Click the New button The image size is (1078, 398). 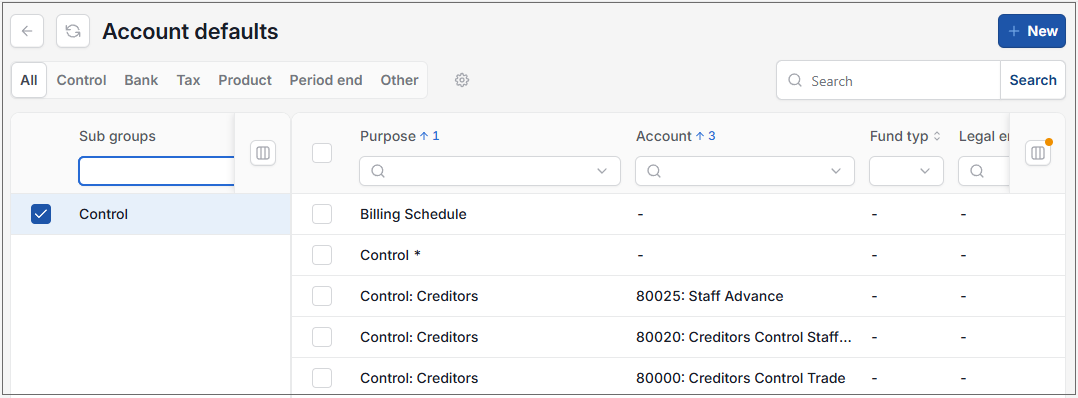1032,32
